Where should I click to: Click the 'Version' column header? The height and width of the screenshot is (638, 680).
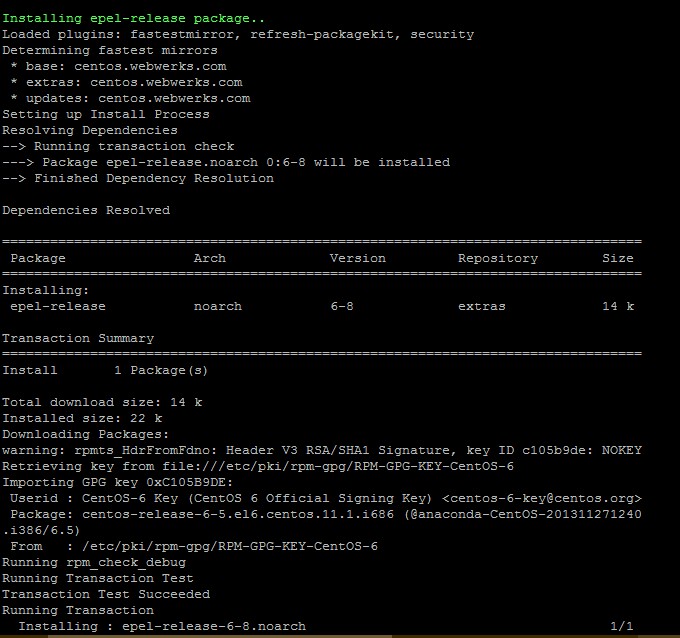tap(358, 258)
